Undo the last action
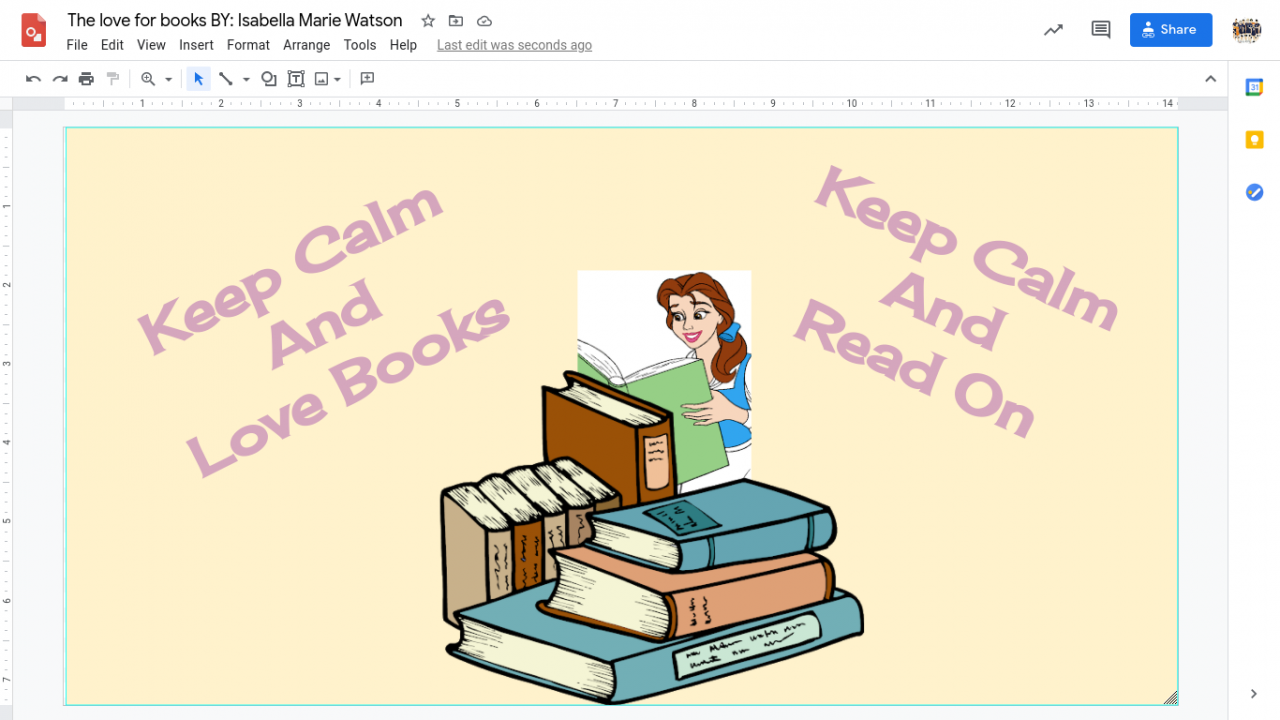Image resolution: width=1280 pixels, height=720 pixels. tap(33, 79)
